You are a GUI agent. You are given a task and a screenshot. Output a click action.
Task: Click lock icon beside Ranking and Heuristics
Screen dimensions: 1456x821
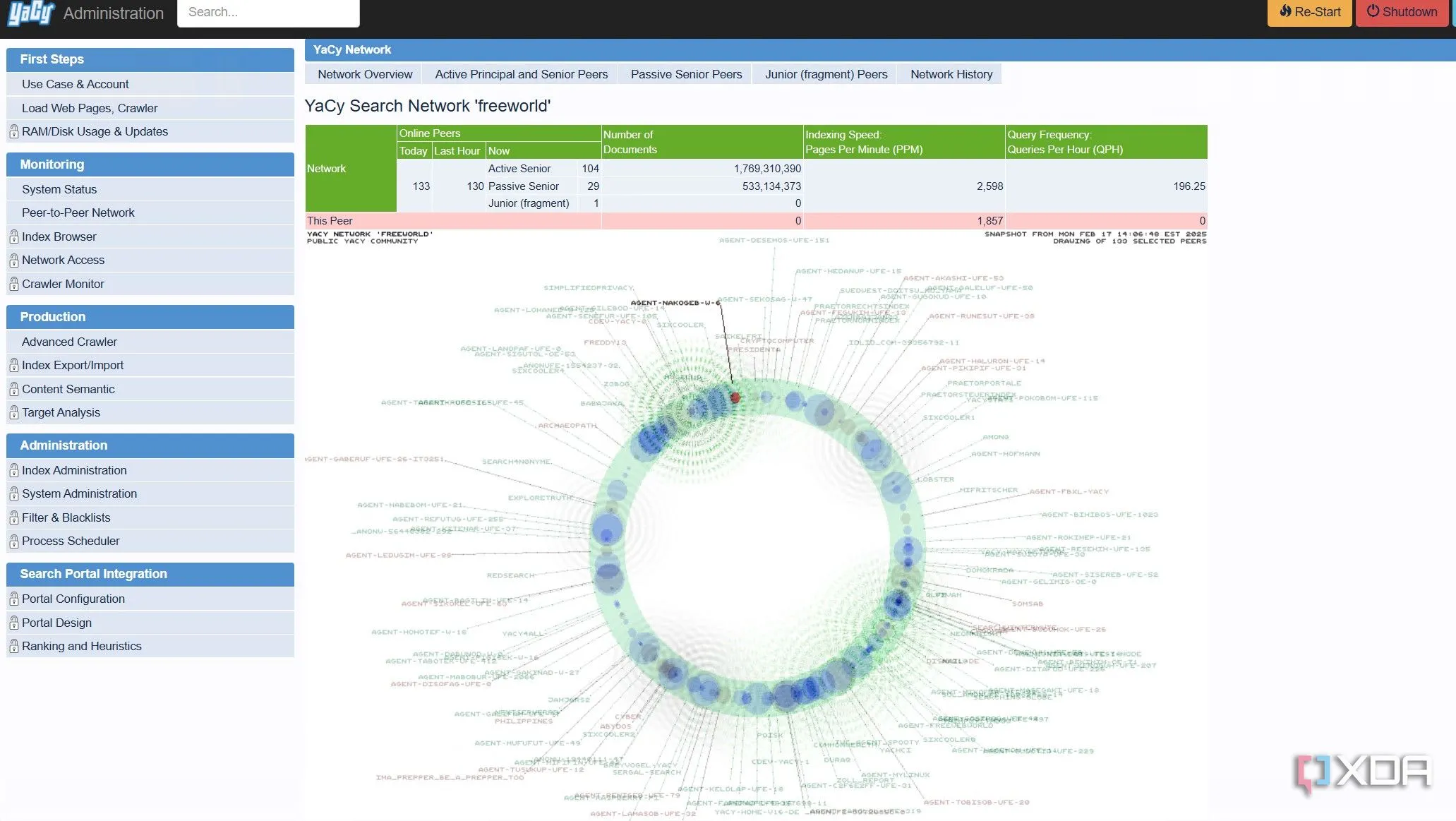click(14, 647)
